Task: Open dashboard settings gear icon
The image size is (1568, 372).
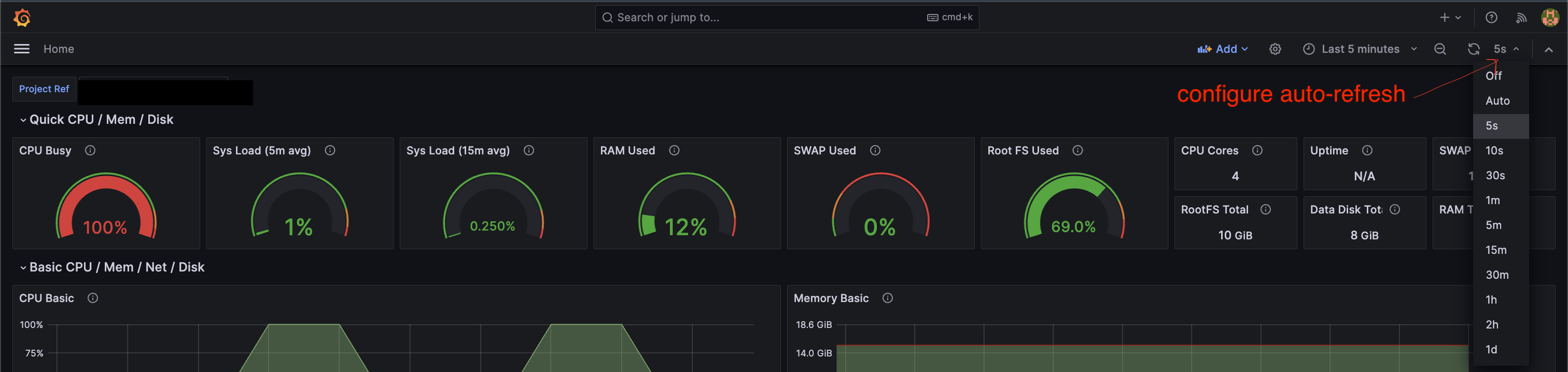Action: point(1275,49)
